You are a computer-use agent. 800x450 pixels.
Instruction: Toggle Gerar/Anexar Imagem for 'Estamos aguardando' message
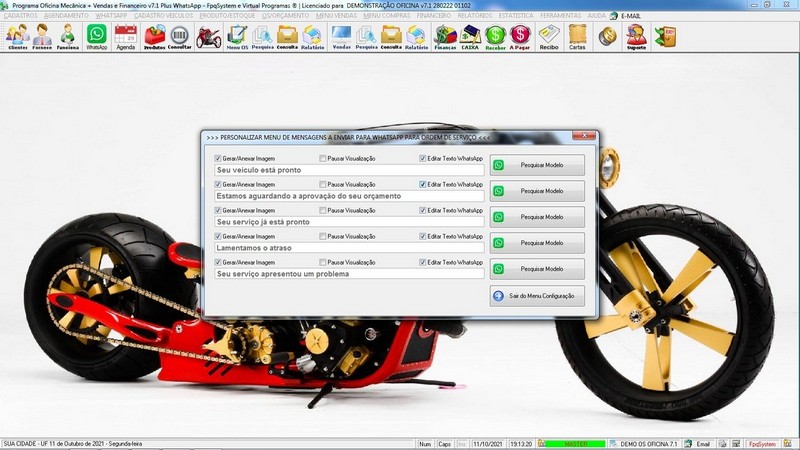[x=218, y=184]
